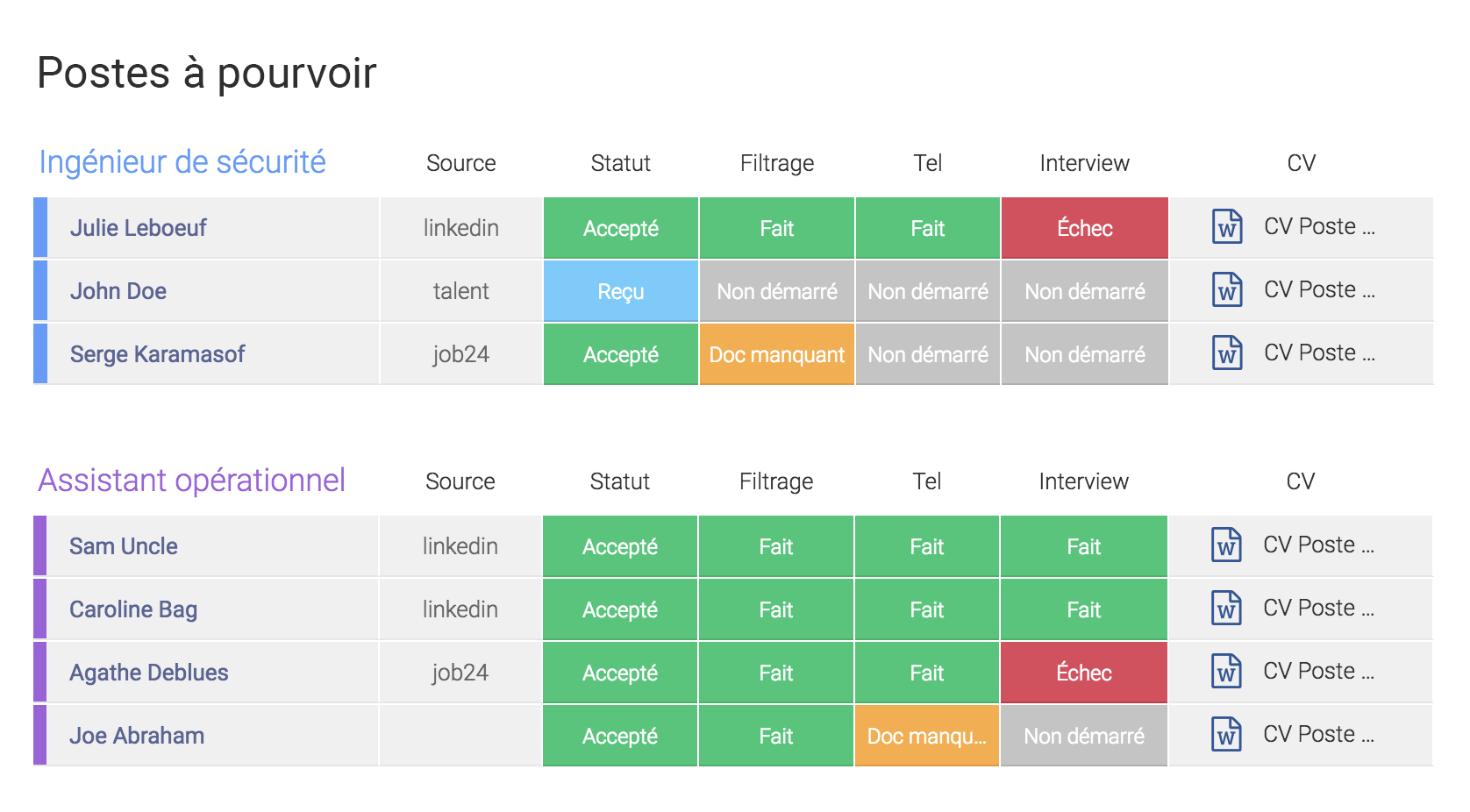The width and height of the screenshot is (1470, 812).
Task: Click CV column header in Assistant group
Action: [1301, 481]
